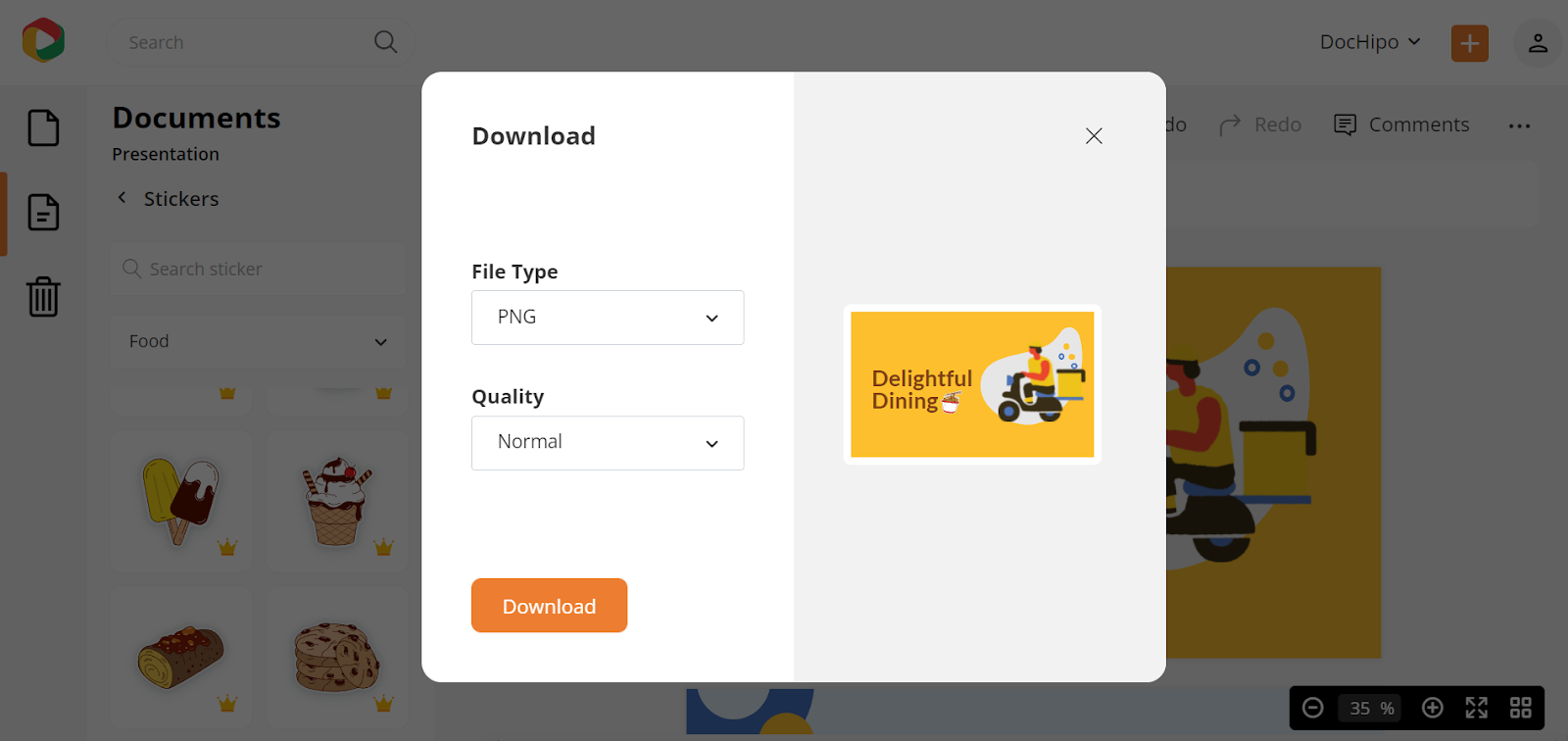The image size is (1568, 741).
Task: Click the Delightful Dining preview thumbnail
Action: [x=972, y=384]
